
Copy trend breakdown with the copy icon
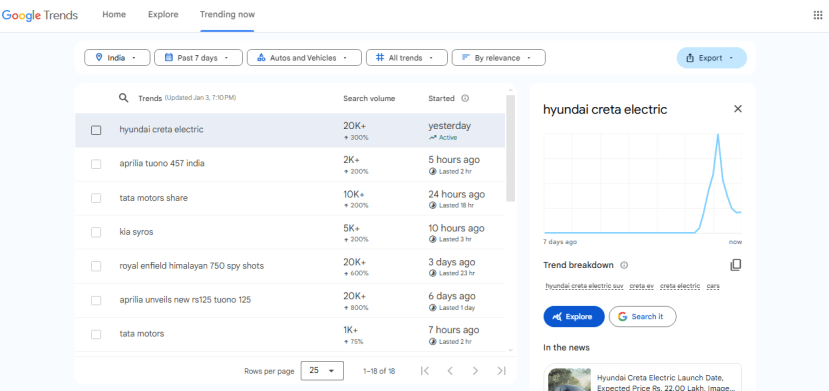(x=735, y=265)
